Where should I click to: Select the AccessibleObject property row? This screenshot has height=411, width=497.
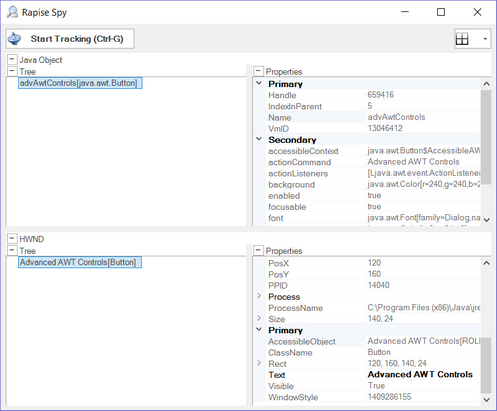[x=373, y=341]
